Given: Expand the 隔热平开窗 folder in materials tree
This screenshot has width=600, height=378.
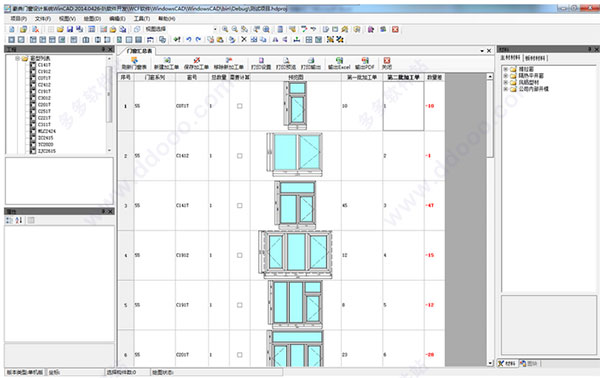Looking at the screenshot, I should (505, 76).
